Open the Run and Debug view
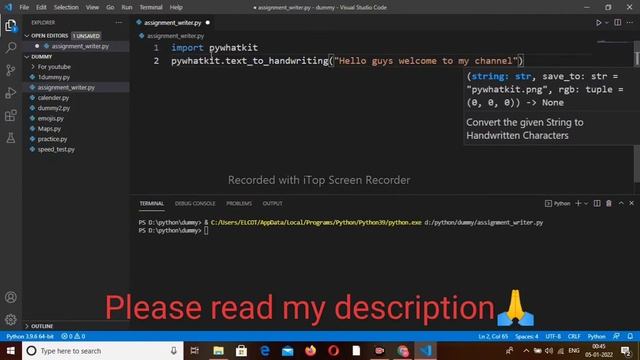The width and height of the screenshot is (640, 360). 11,93
